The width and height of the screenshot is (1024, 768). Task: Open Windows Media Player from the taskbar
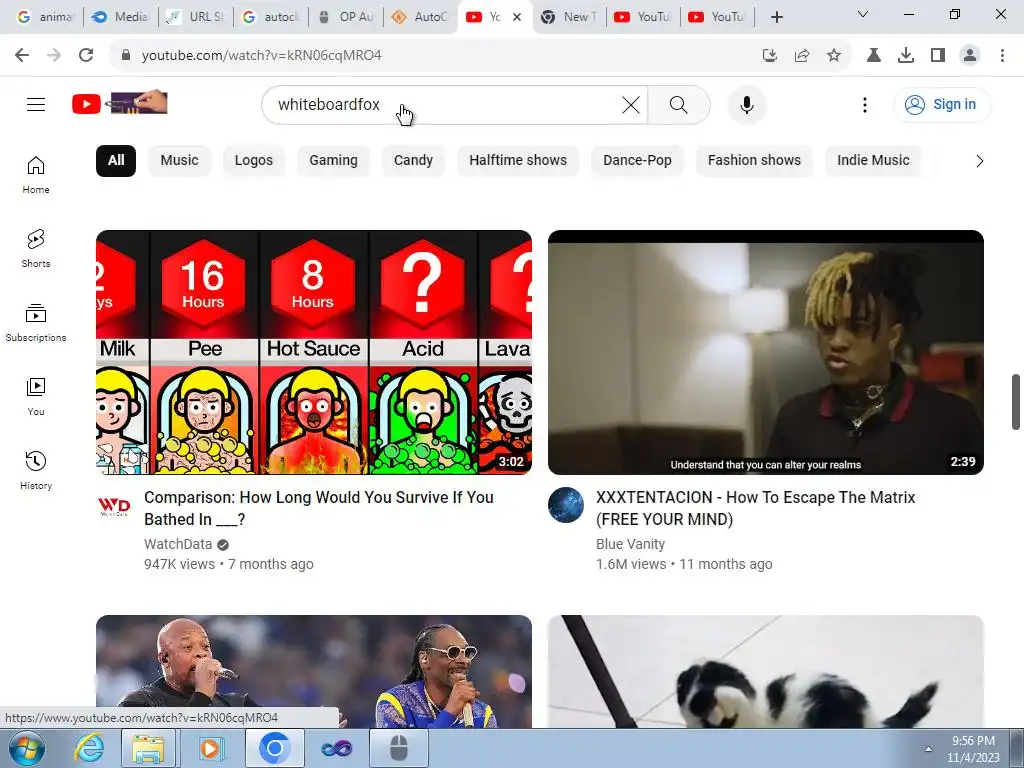click(x=210, y=748)
